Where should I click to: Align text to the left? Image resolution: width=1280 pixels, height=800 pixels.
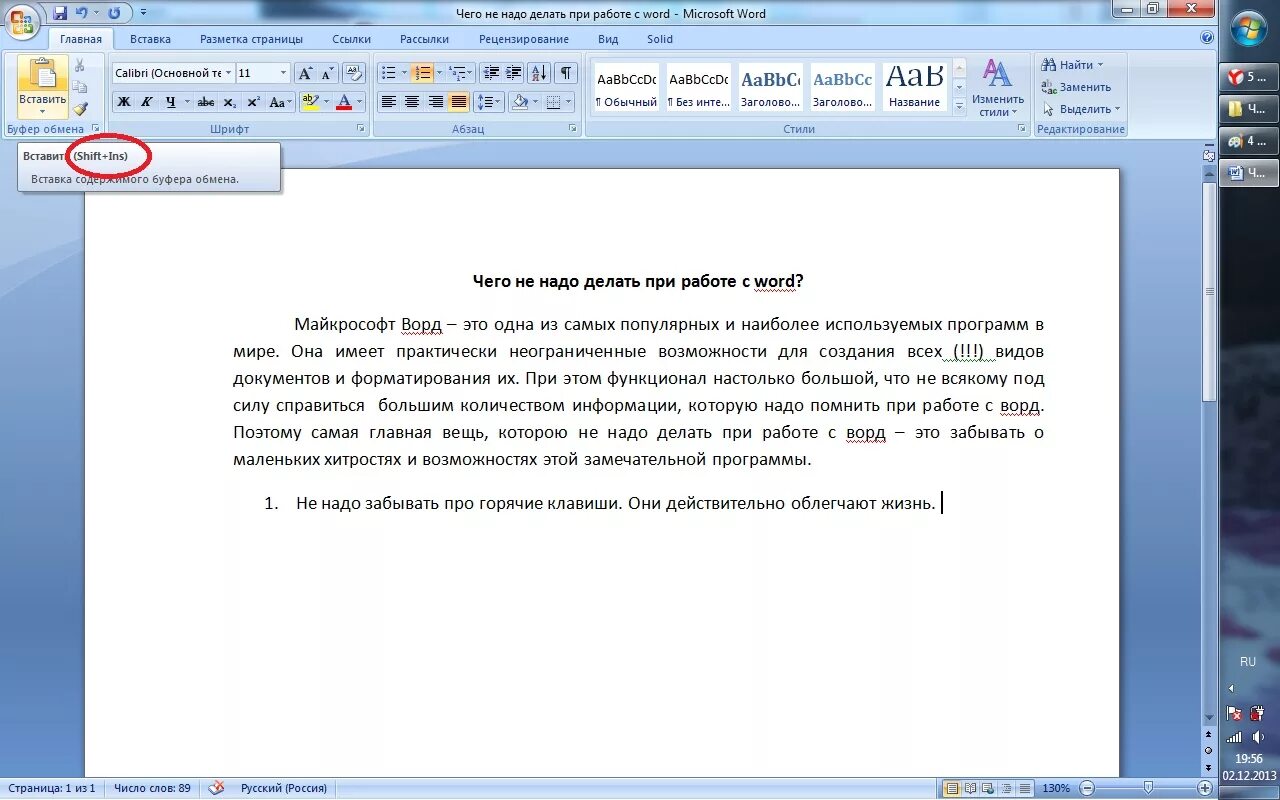[388, 102]
